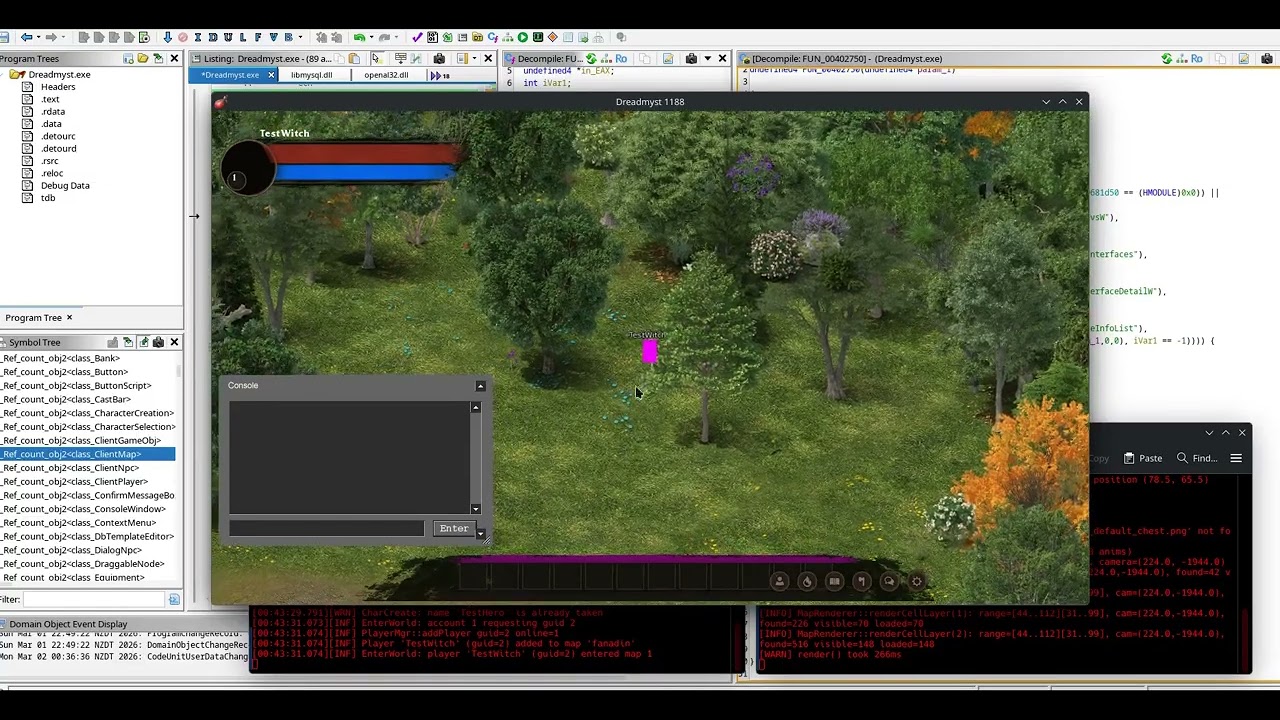Click the green Run script toolbar icon
This screenshot has width=1280, height=720.
tap(522, 38)
